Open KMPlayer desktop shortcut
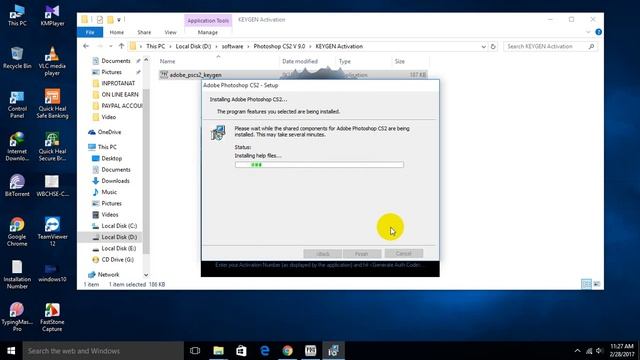The height and width of the screenshot is (360, 640). point(52,16)
